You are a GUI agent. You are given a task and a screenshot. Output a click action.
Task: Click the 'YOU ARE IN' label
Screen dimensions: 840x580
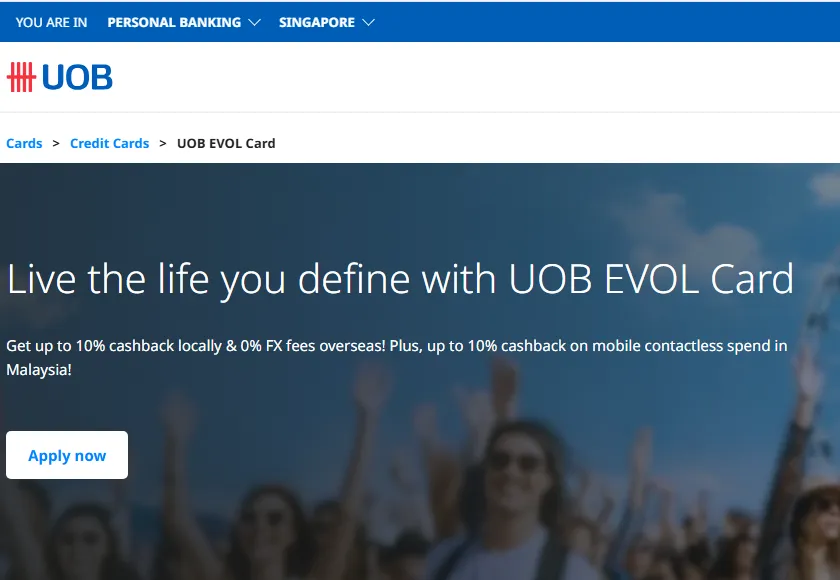pyautogui.click(x=51, y=22)
